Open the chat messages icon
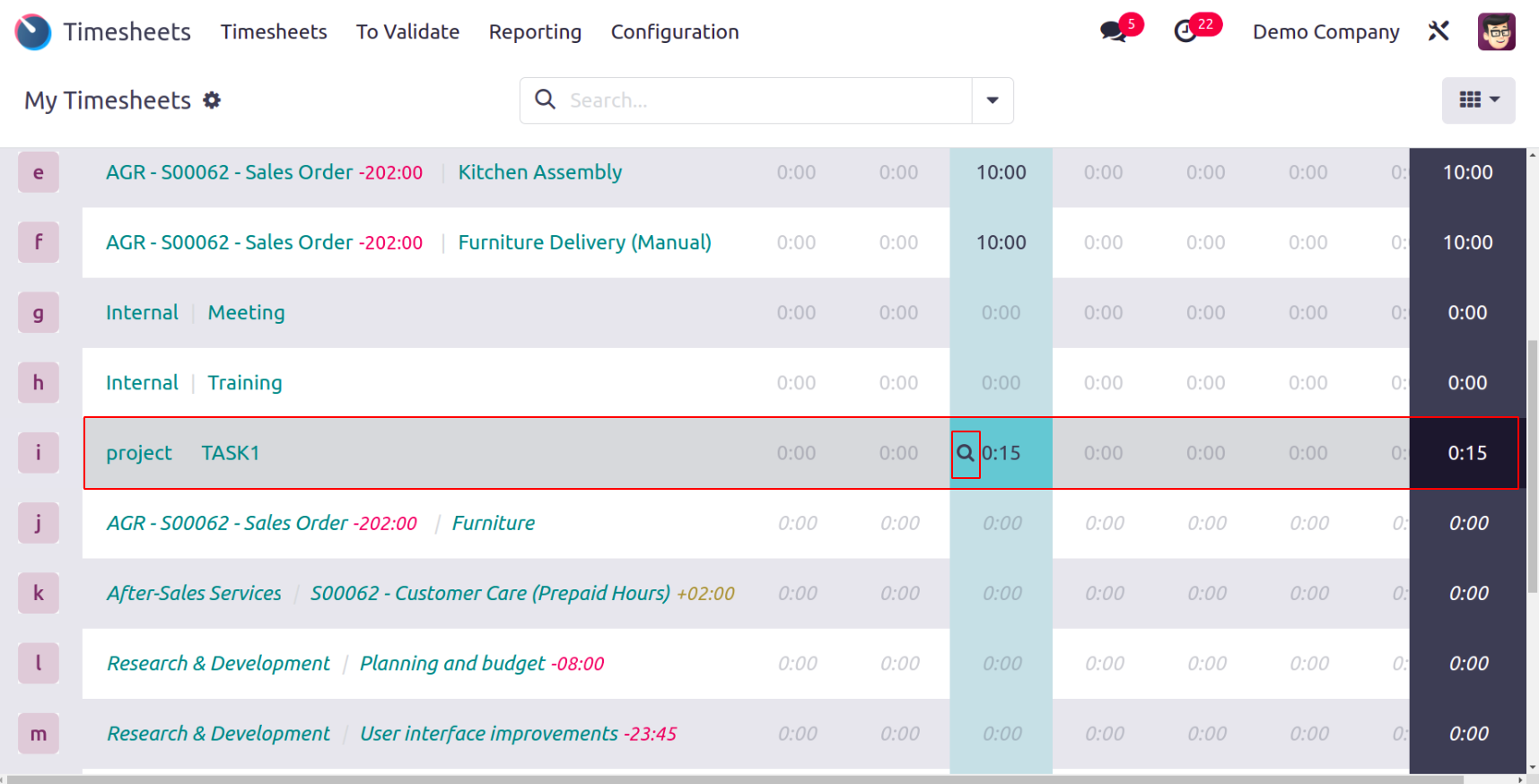The height and width of the screenshot is (784, 1539). tap(1114, 31)
